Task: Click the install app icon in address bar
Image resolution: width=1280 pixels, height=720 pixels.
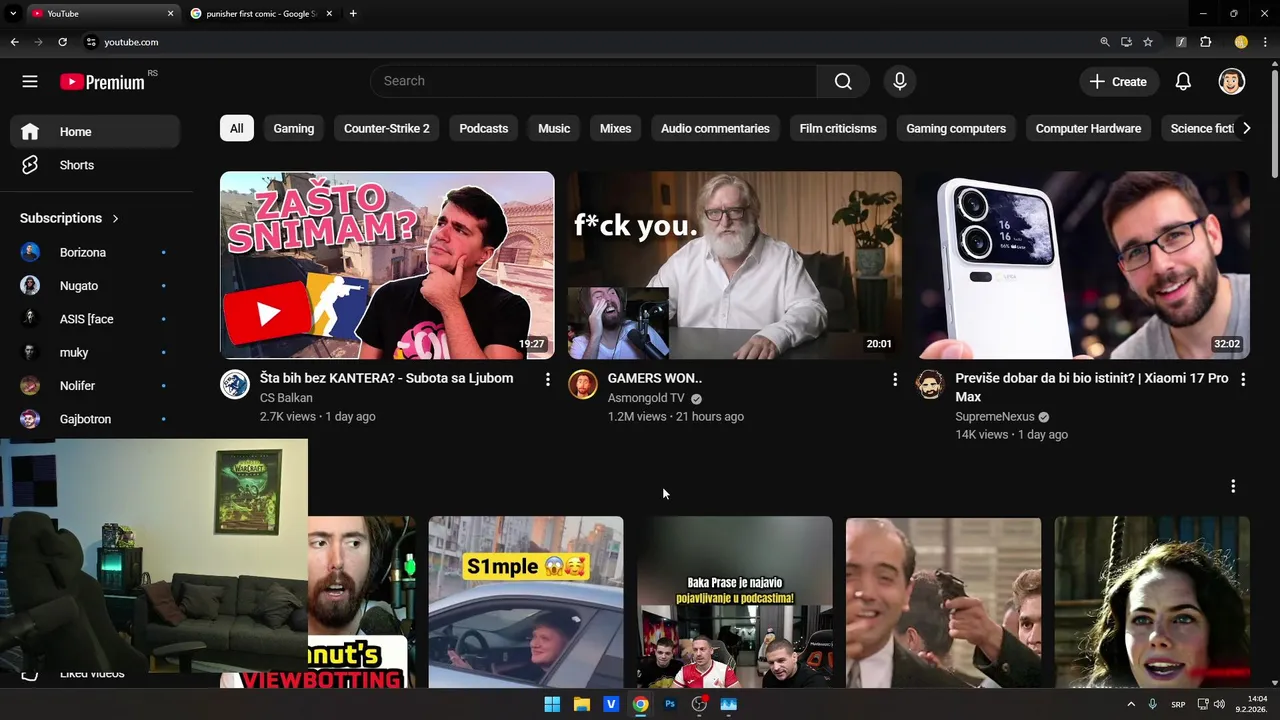Action: [1126, 42]
